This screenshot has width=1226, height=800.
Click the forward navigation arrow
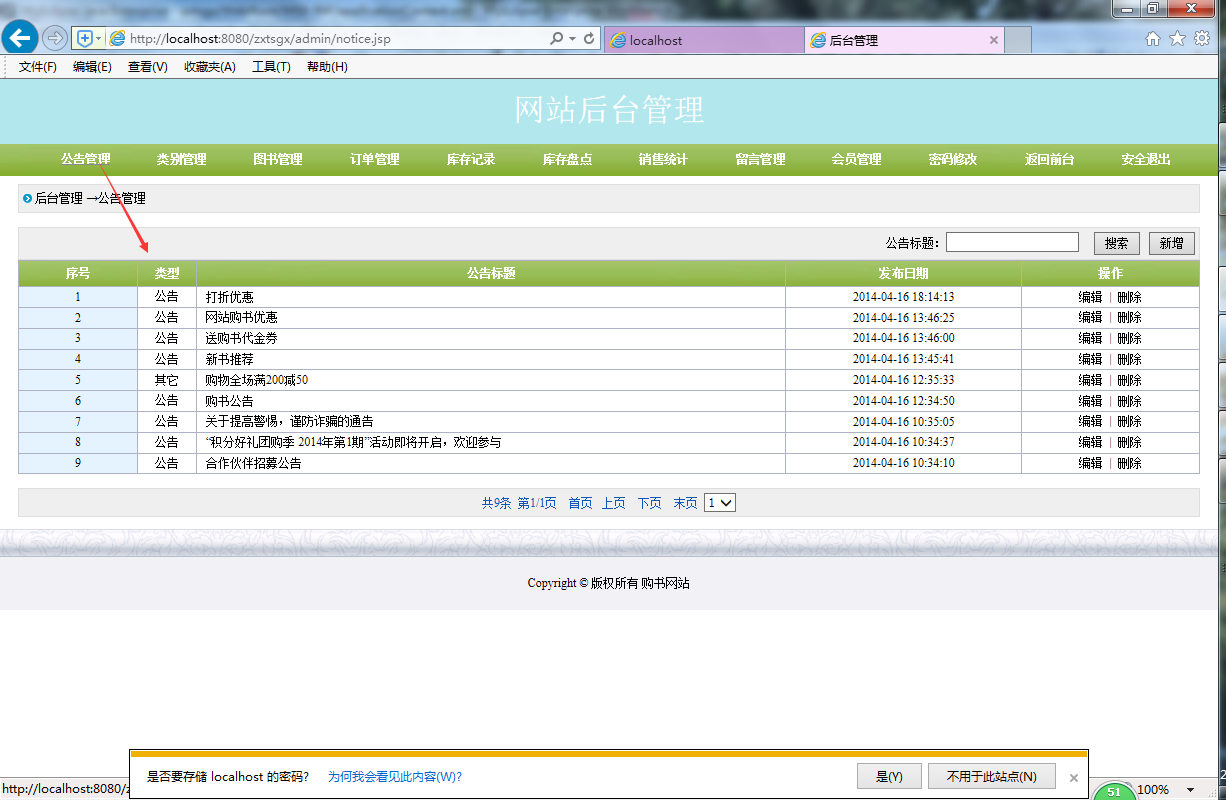[55, 37]
